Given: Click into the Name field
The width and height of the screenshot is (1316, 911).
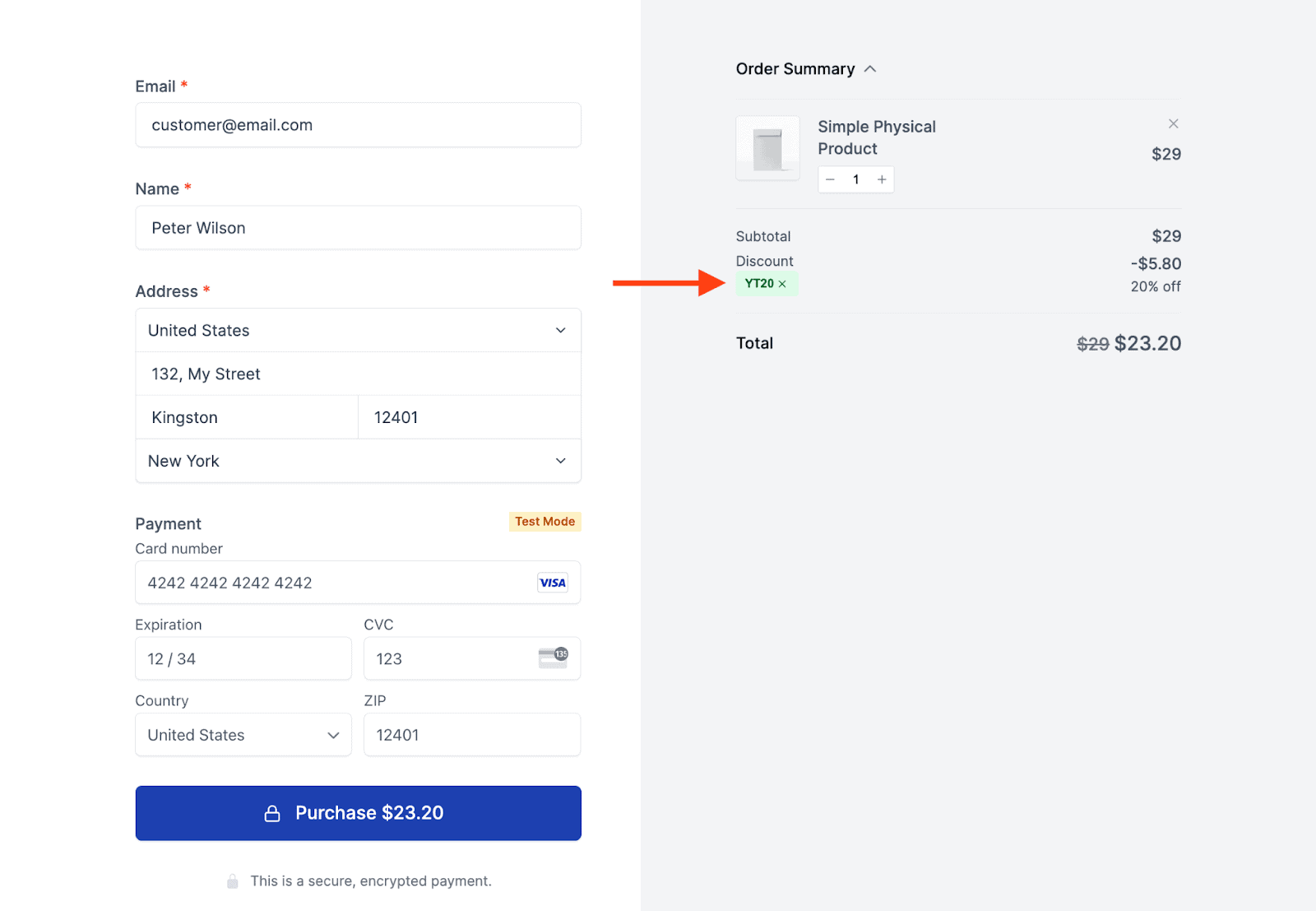Looking at the screenshot, I should (358, 228).
